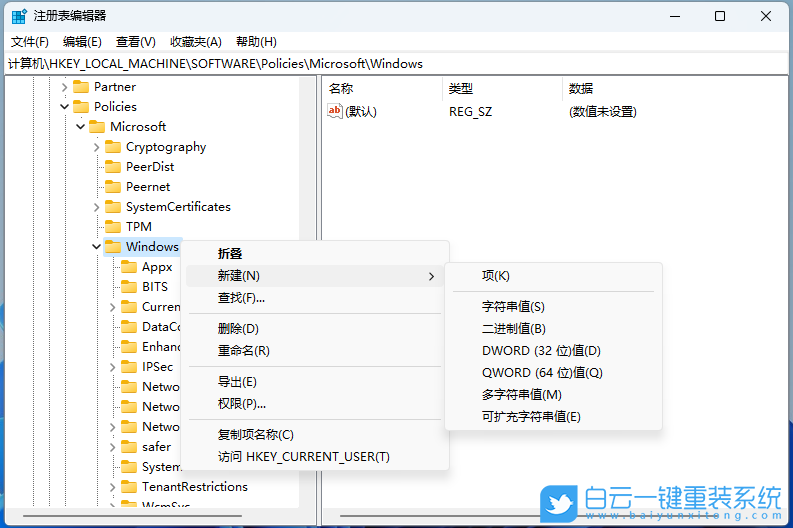This screenshot has width=793, height=528.
Task: Click the Partner folder icon
Action: point(81,87)
